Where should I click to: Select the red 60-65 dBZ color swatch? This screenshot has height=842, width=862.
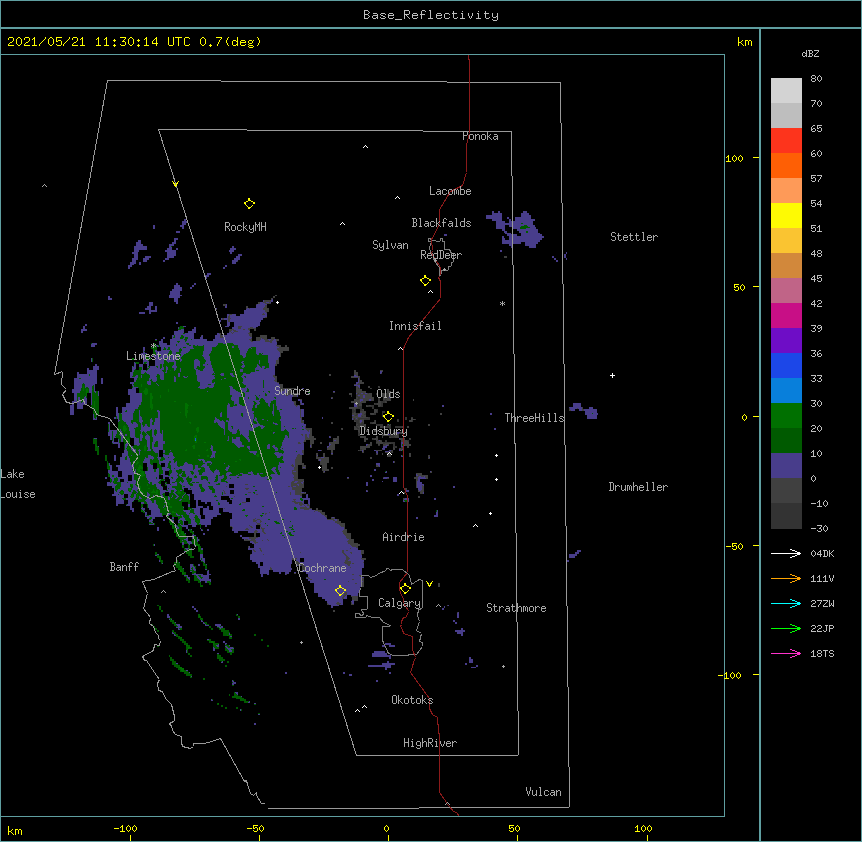point(786,141)
